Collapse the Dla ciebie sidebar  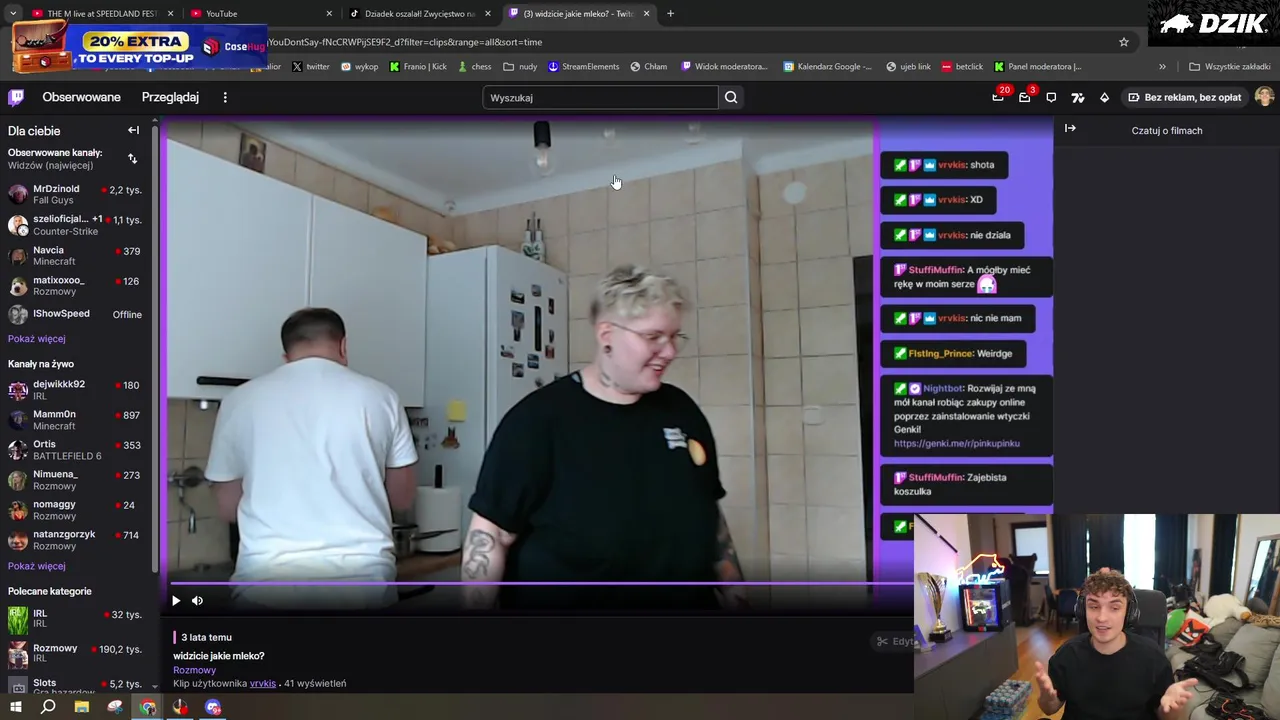(x=133, y=130)
